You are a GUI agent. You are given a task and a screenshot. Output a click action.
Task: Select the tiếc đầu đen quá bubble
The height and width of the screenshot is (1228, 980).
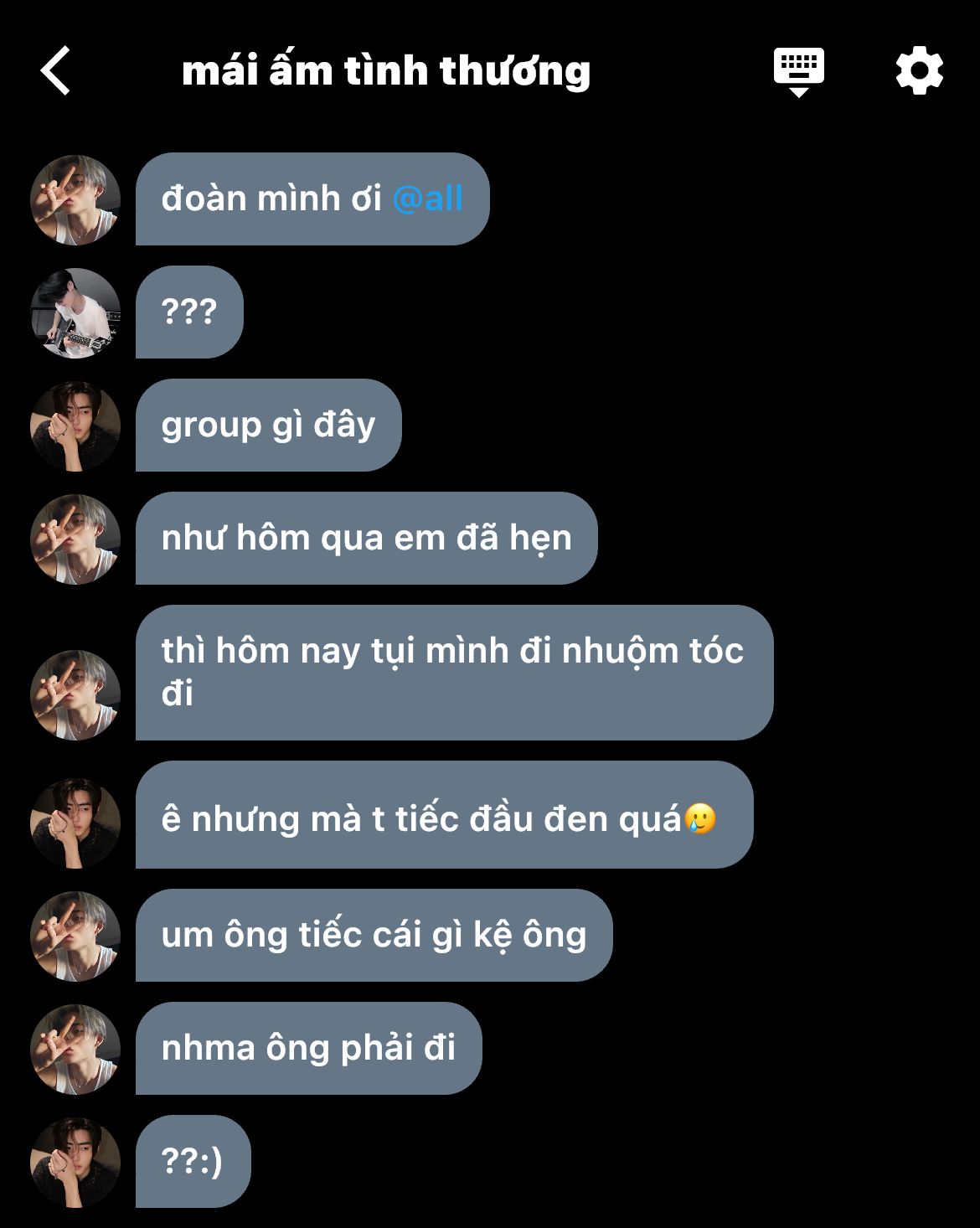pos(444,814)
